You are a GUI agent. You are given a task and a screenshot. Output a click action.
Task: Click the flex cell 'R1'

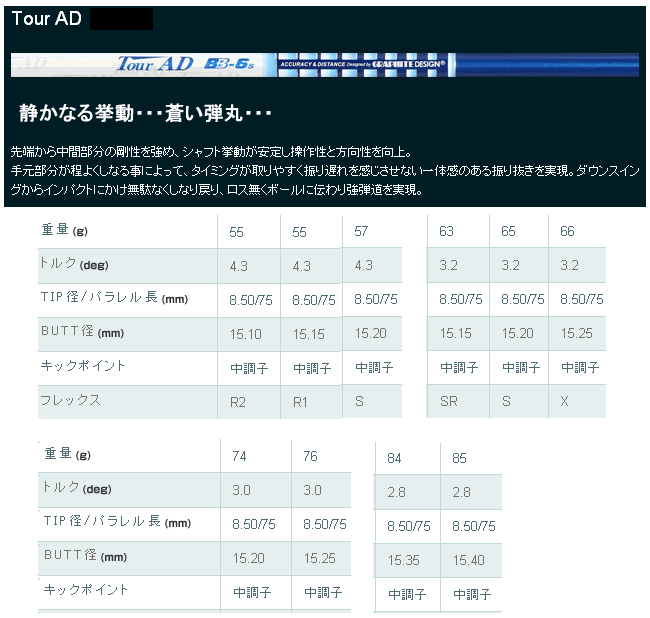tap(300, 402)
